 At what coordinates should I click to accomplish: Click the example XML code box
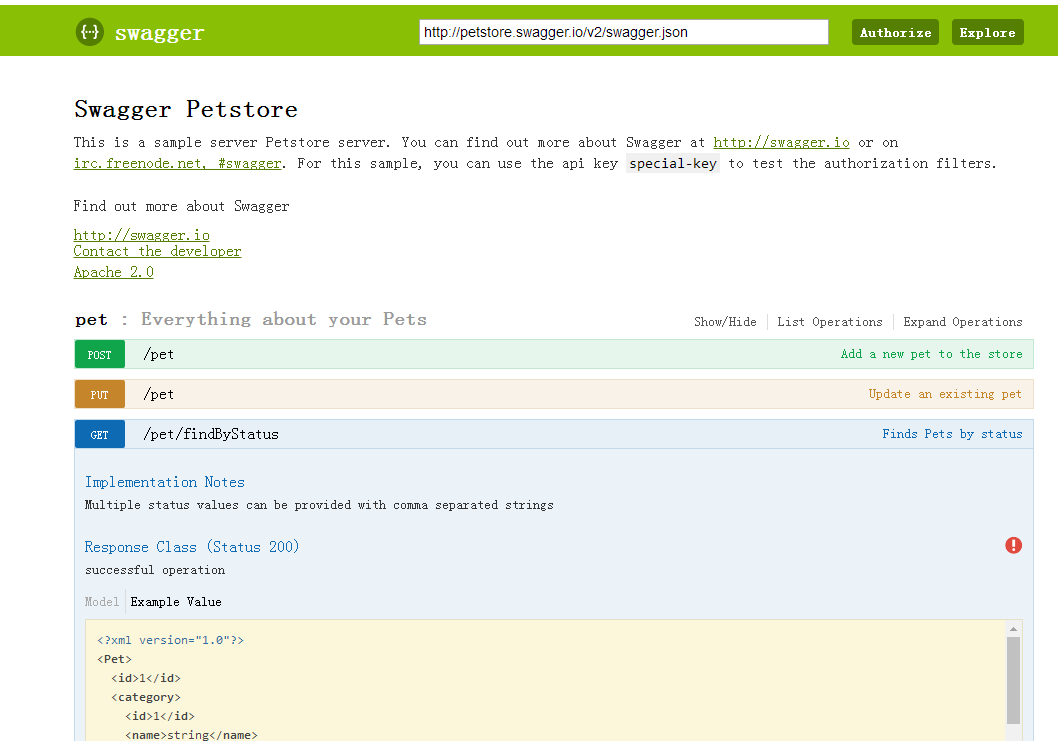pos(545,680)
